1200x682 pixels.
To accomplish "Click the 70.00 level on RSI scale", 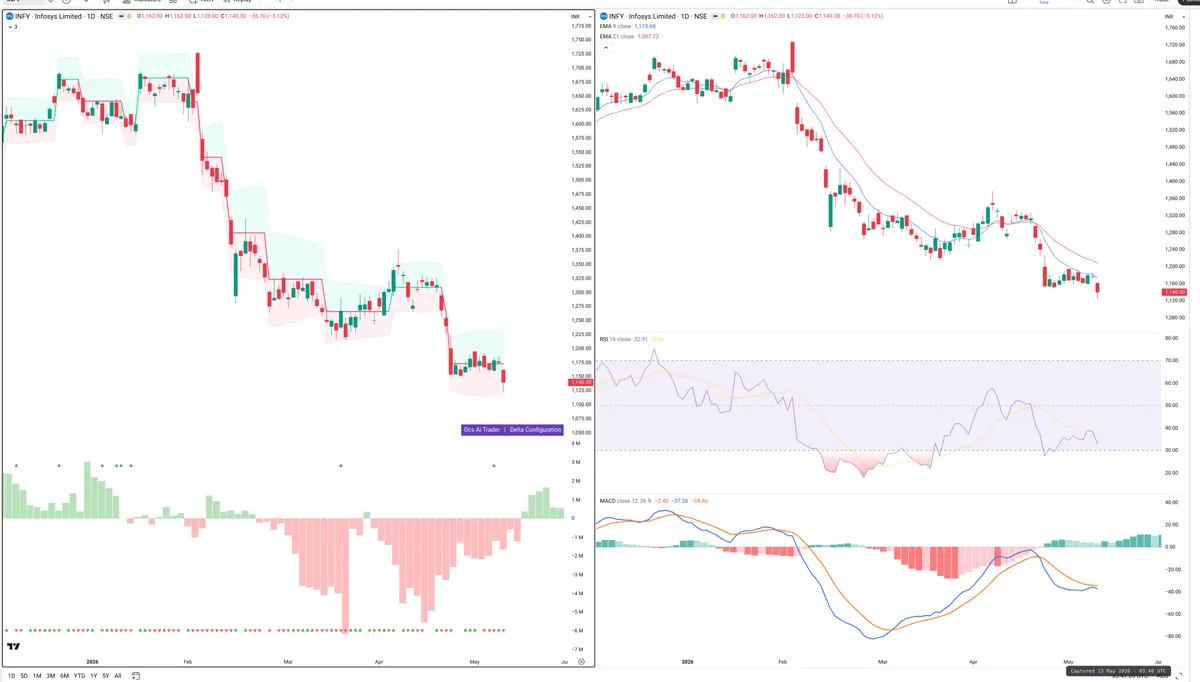I will coord(1171,360).
